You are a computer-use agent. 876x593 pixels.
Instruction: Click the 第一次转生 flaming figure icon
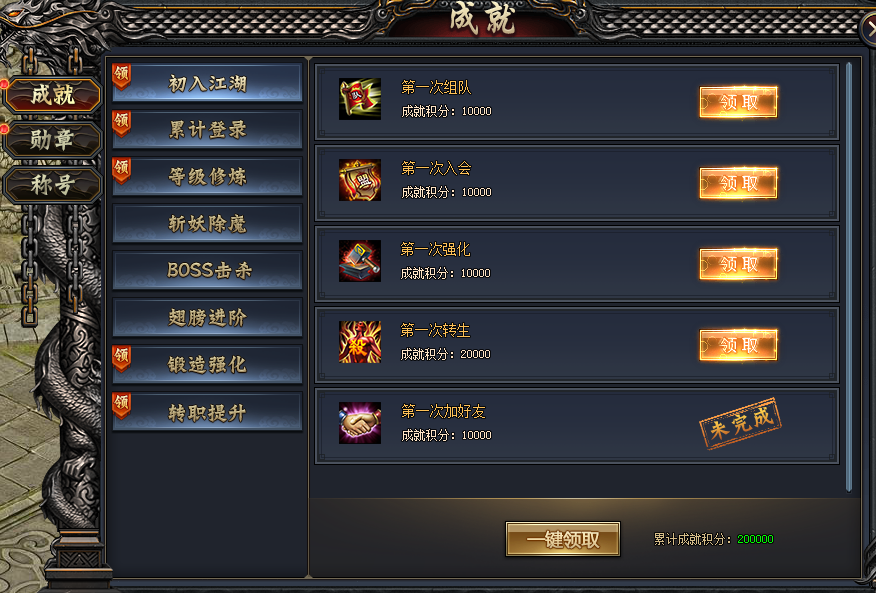[x=360, y=342]
